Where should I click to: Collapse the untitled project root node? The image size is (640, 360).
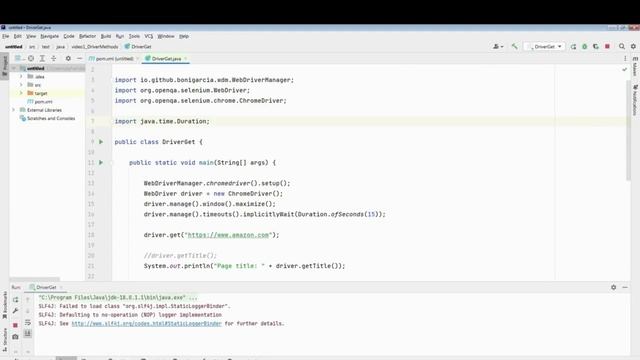pyautogui.click(x=14, y=68)
